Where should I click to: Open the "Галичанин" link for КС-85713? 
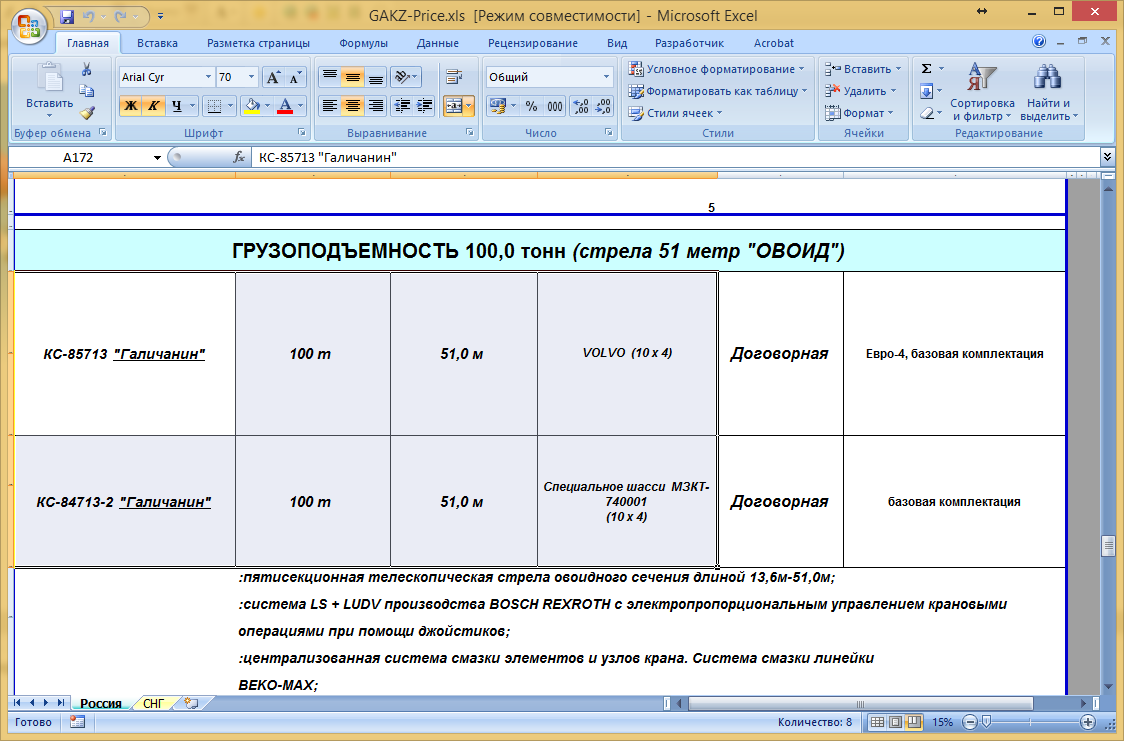tap(159, 354)
